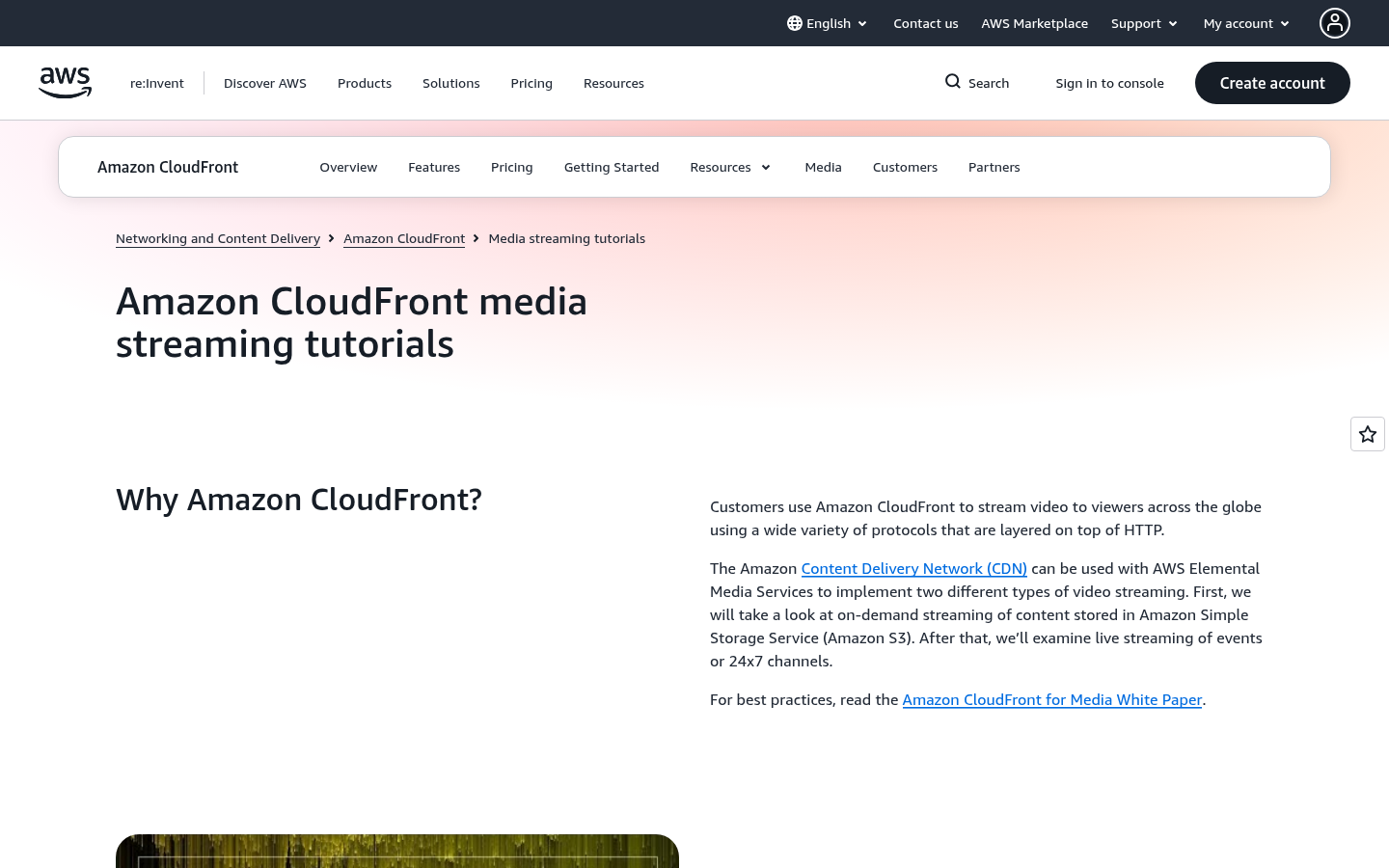This screenshot has width=1389, height=868.
Task: Click the globe language icon
Action: click(794, 23)
